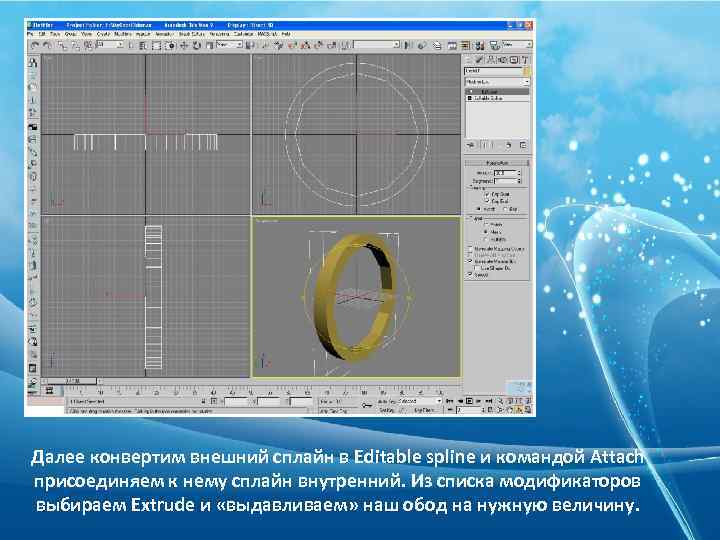
Task: Open the named selection sets dropdown
Action: coord(377,45)
